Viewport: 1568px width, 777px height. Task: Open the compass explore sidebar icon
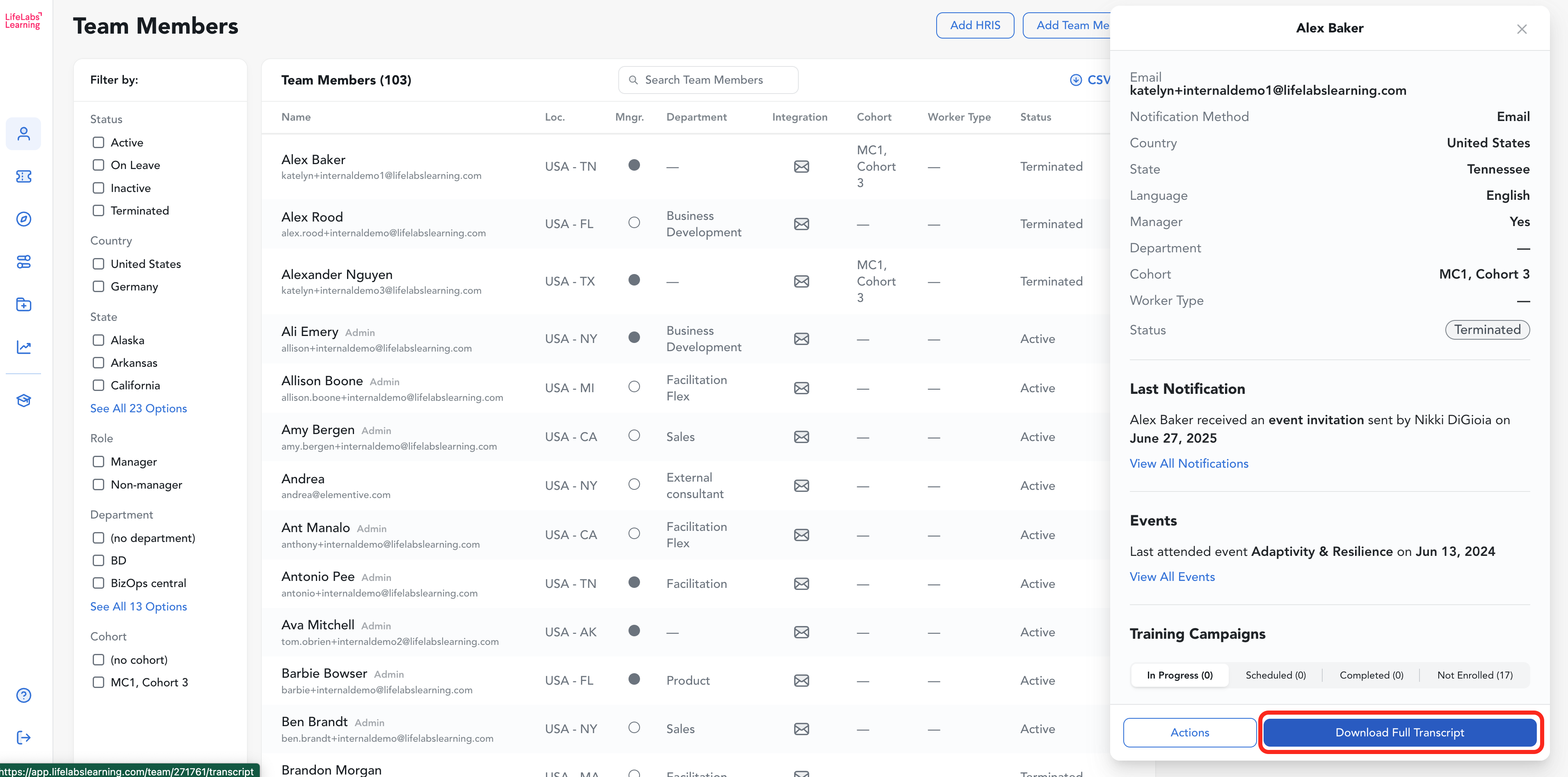pyautogui.click(x=24, y=219)
